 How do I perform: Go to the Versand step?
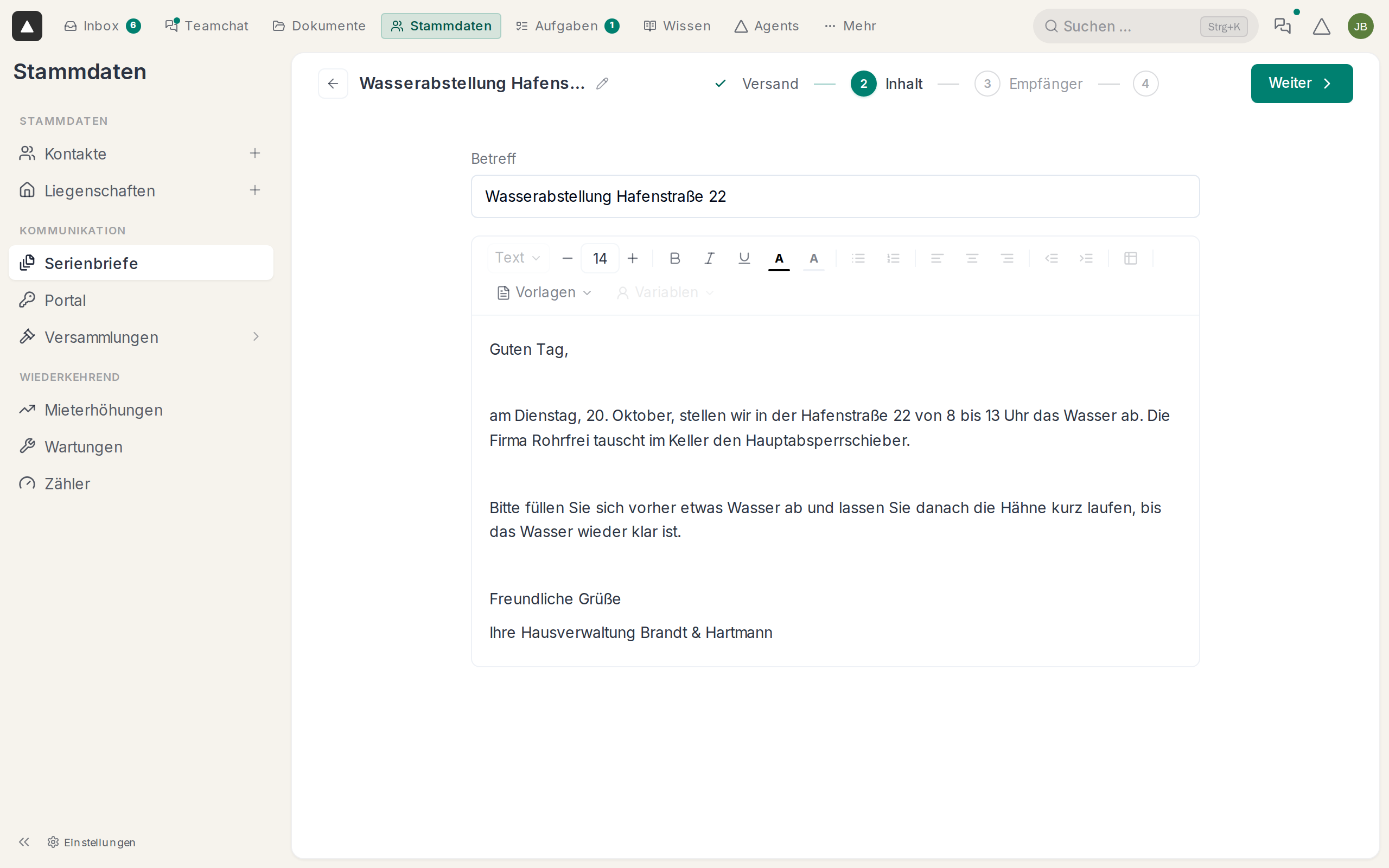[x=756, y=84]
